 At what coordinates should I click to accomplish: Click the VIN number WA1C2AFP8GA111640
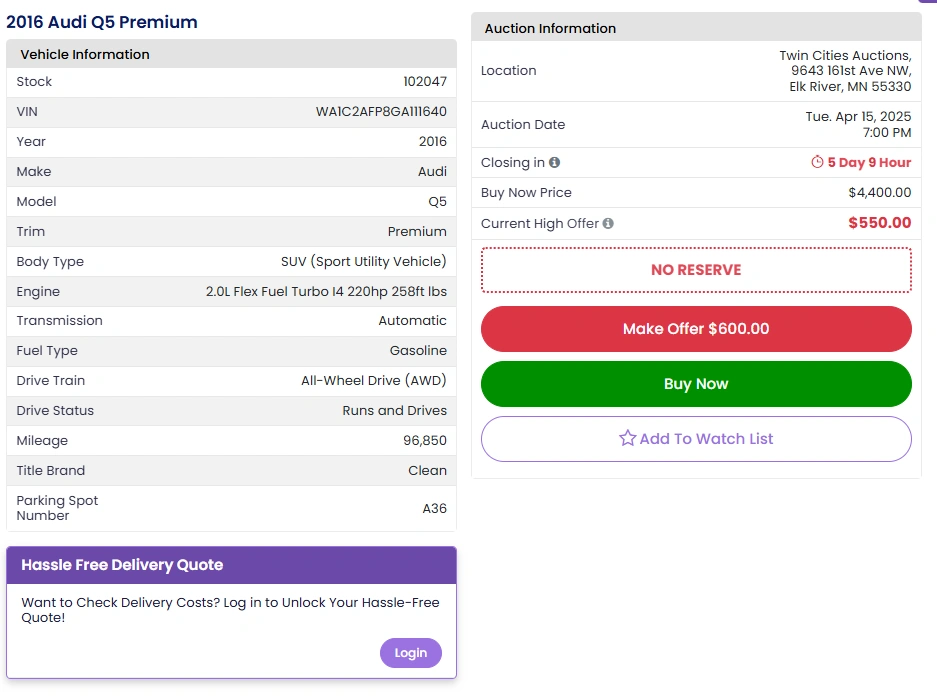381,112
